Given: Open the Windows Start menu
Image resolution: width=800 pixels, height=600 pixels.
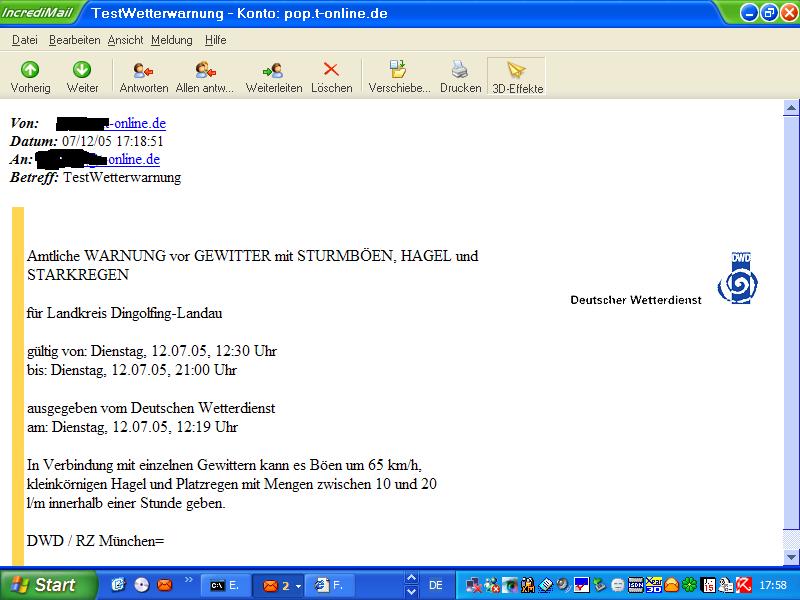Looking at the screenshot, I should click(47, 585).
